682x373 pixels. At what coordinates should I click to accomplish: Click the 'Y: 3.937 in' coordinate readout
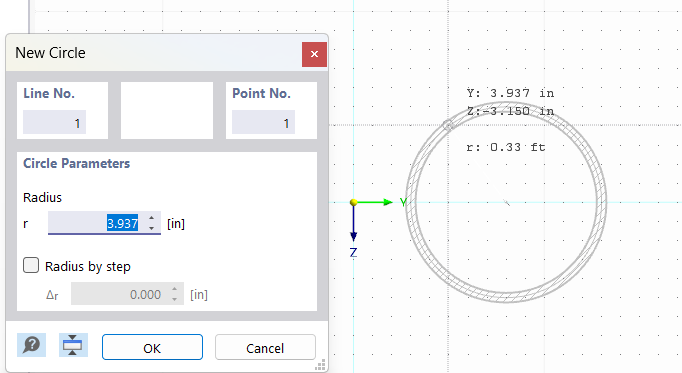pyautogui.click(x=510, y=93)
